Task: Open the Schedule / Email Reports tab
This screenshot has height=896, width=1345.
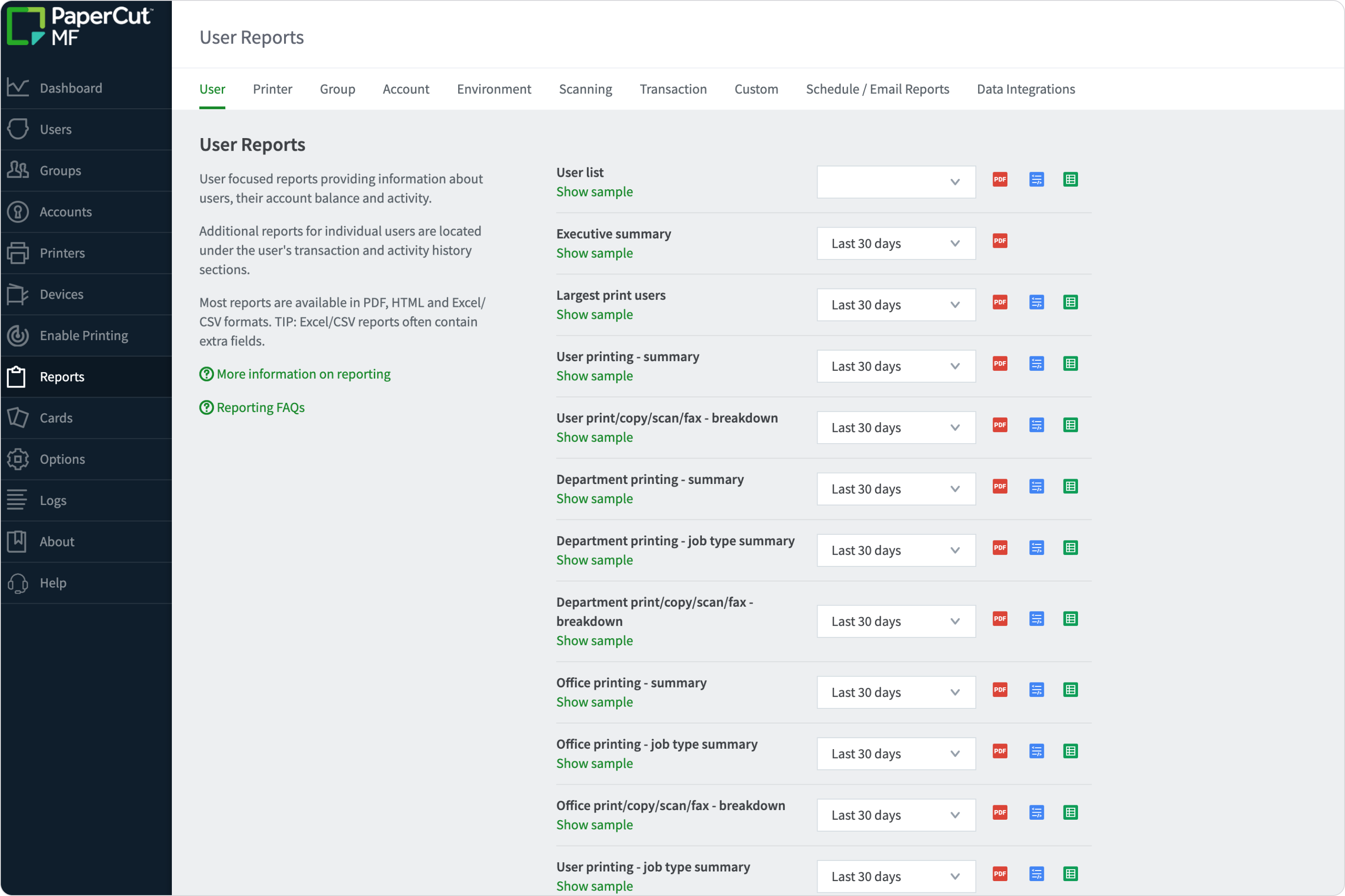Action: (x=877, y=89)
